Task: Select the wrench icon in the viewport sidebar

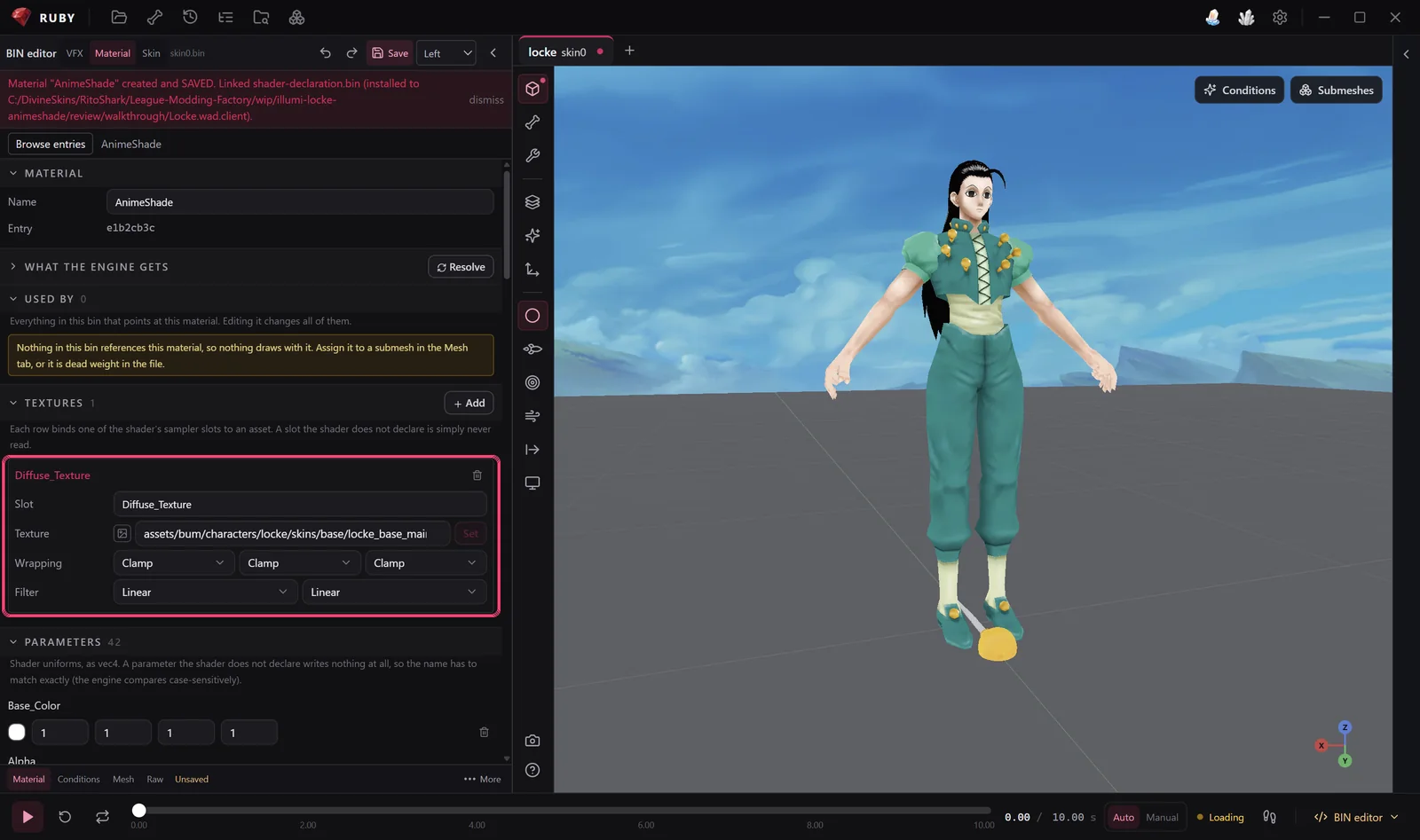Action: pos(532,155)
